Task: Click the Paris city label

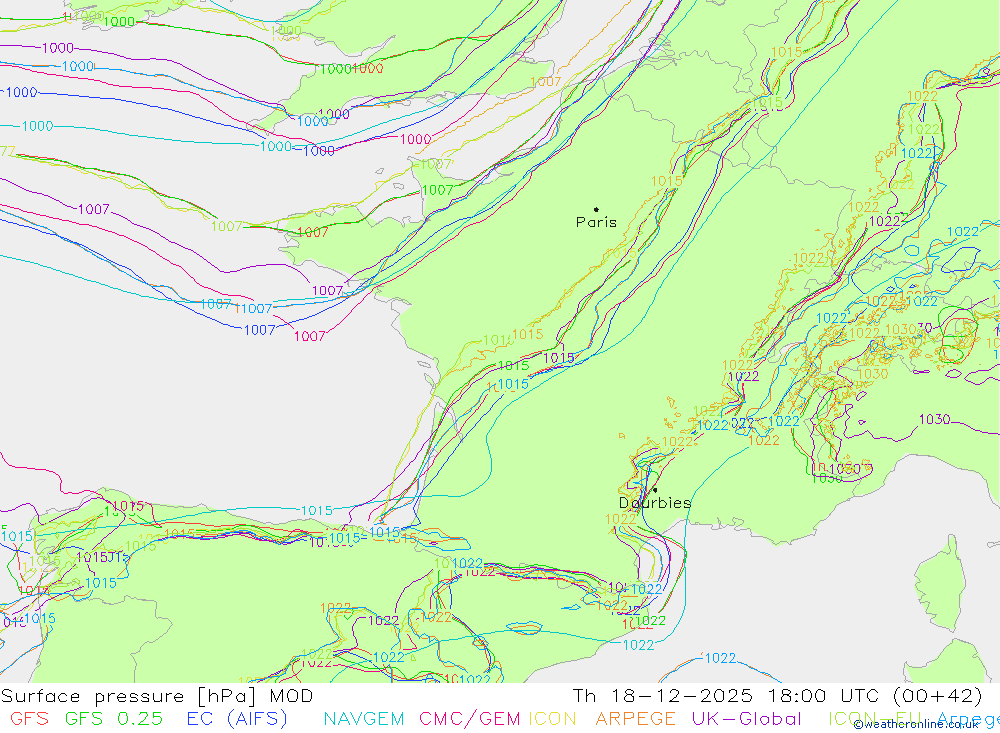Action: 596,222
